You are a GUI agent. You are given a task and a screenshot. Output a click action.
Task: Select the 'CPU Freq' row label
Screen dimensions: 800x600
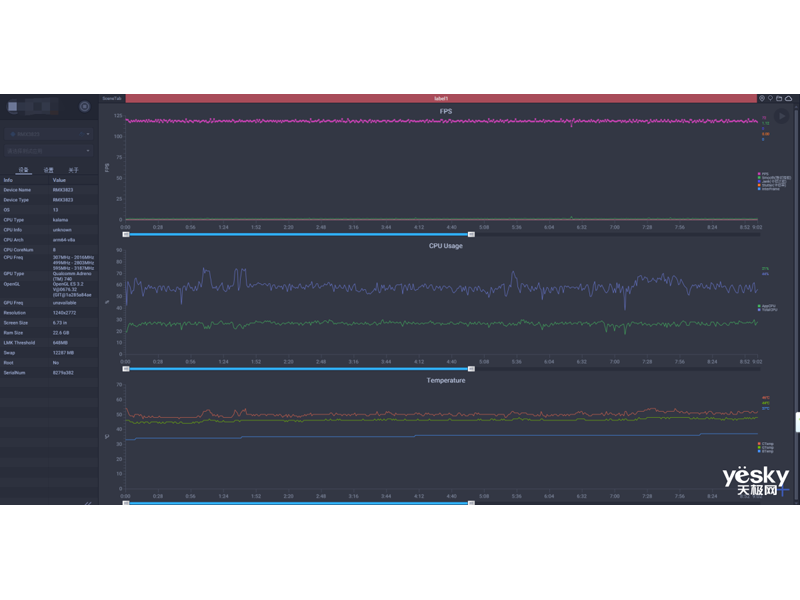click(x=13, y=258)
